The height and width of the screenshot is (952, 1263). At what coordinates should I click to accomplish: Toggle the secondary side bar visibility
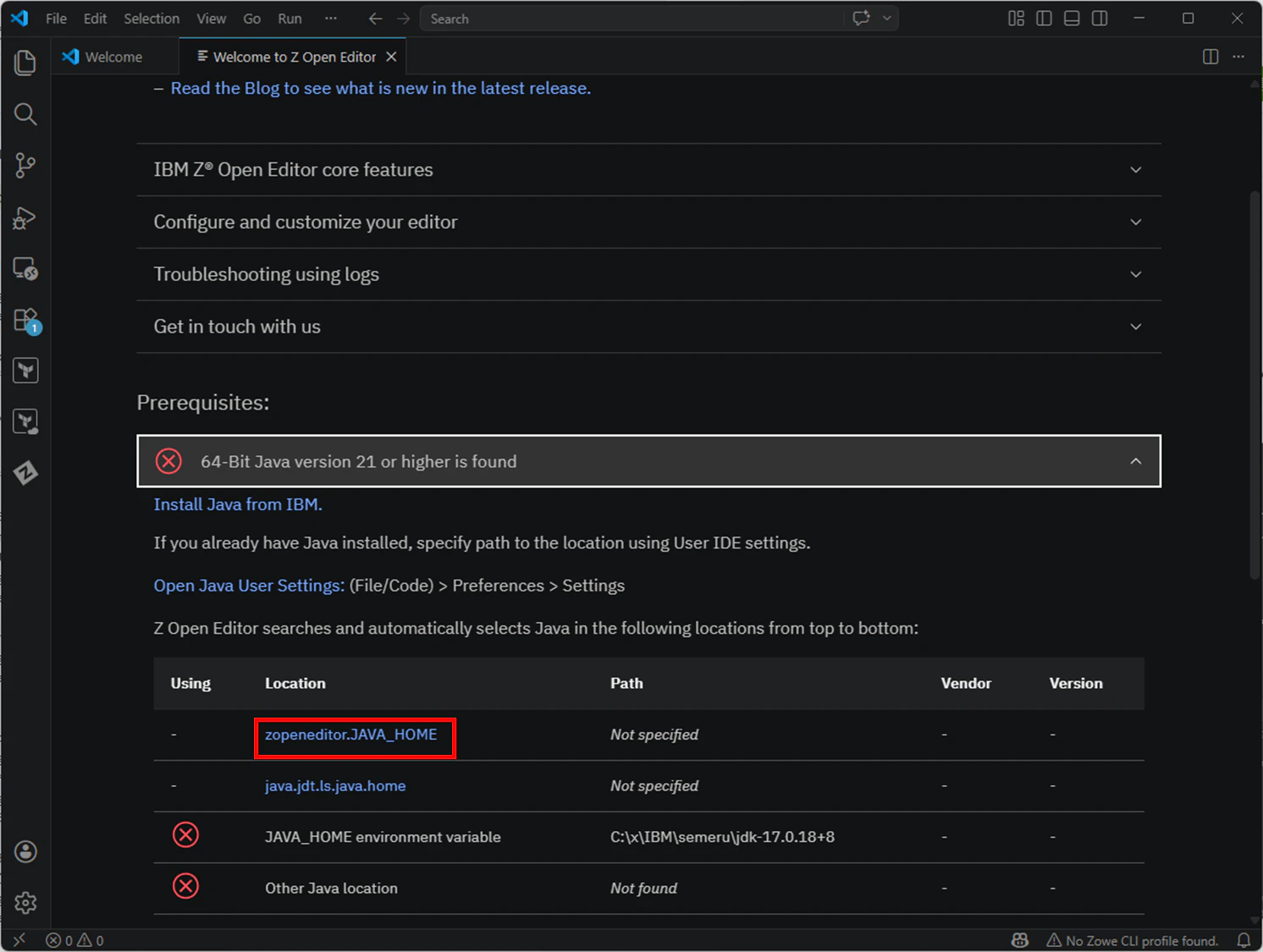[x=1100, y=19]
